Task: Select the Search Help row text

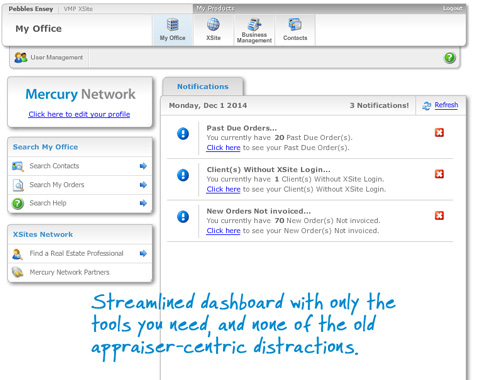Action: click(x=48, y=203)
